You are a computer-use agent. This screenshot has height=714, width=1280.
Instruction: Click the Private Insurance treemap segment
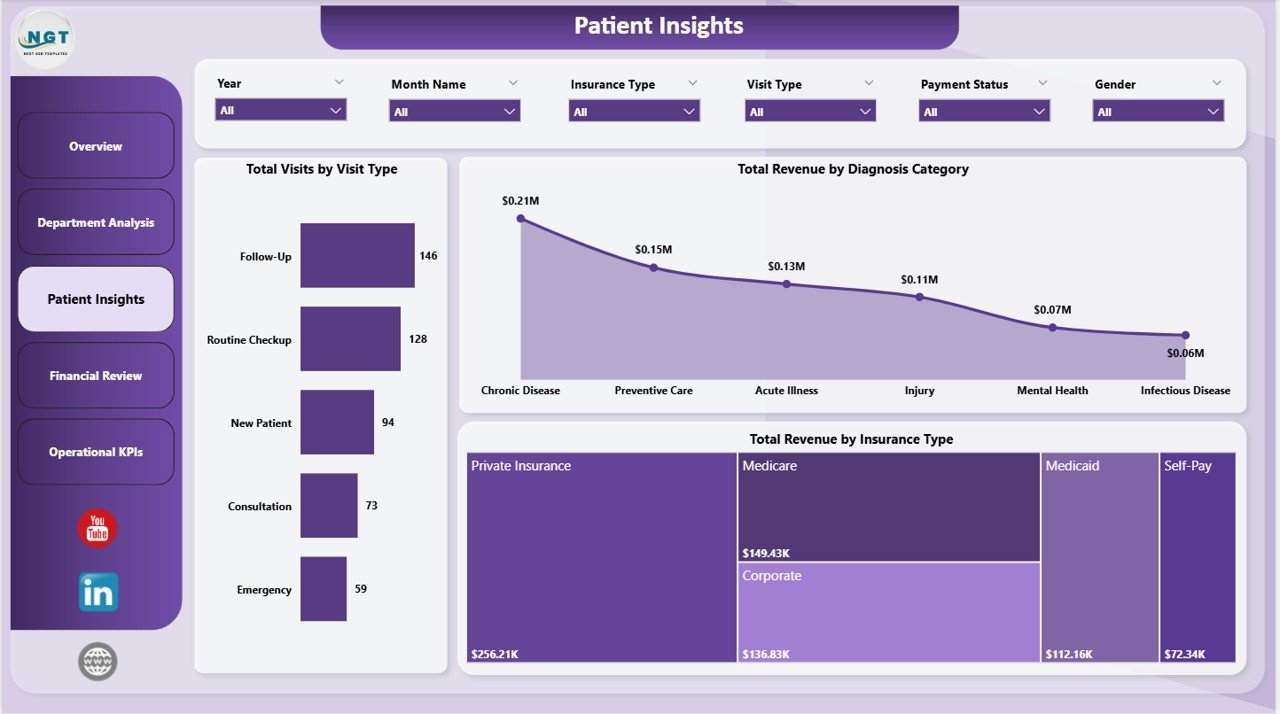[600, 557]
